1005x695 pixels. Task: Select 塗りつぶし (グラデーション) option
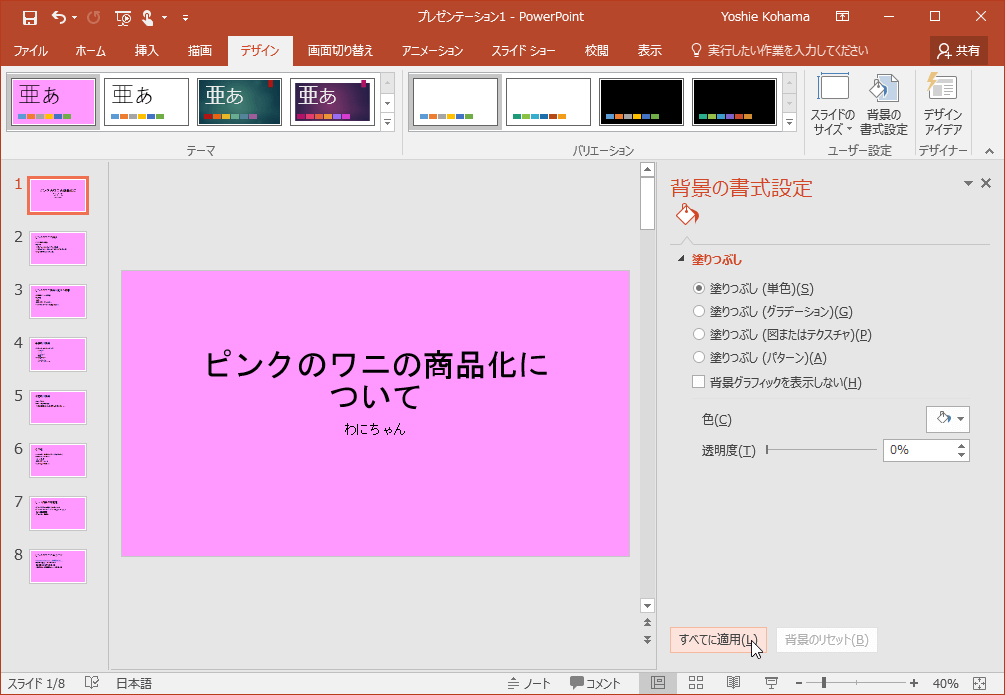pyautogui.click(x=698, y=312)
